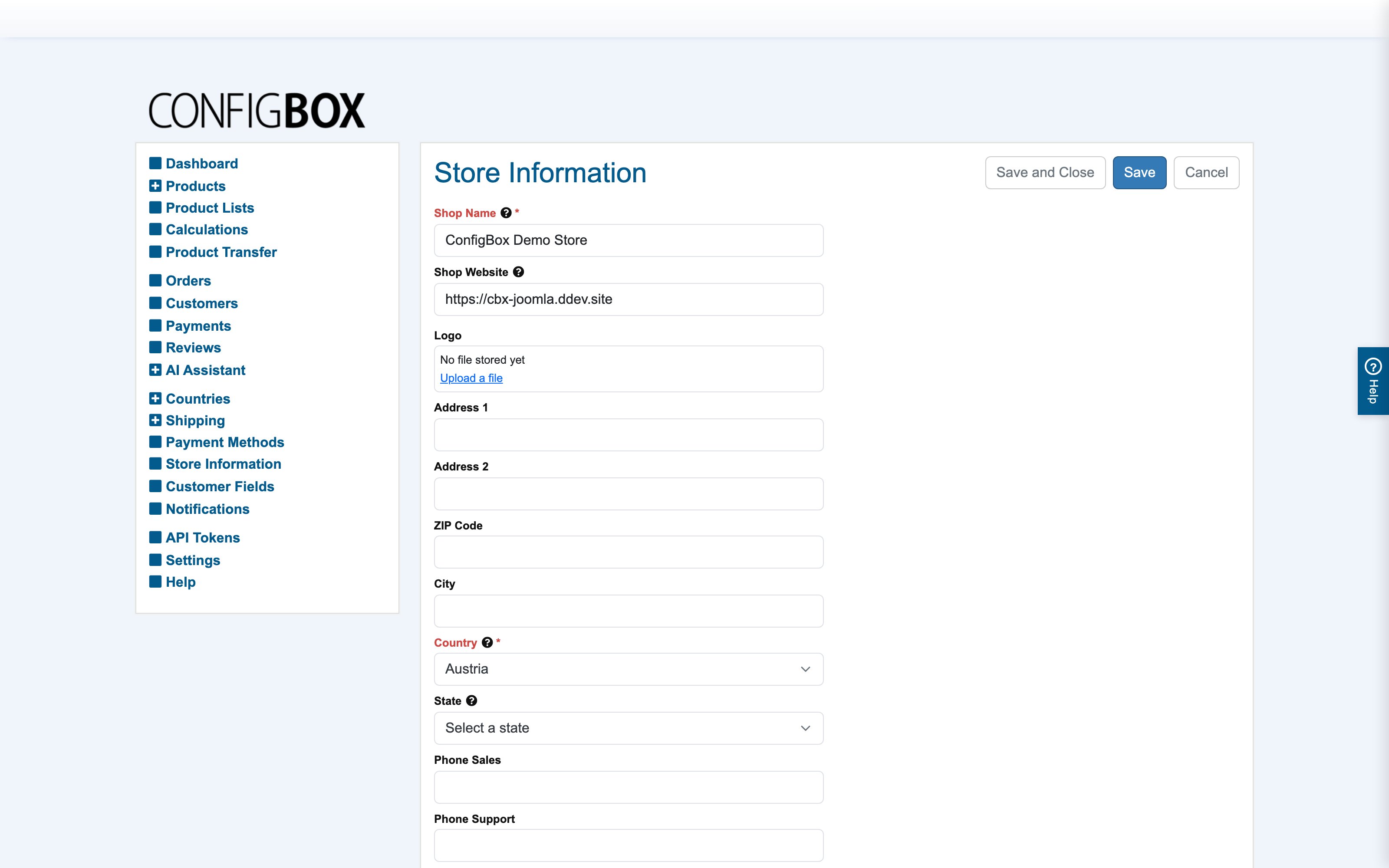Click the Upload a file link
Screen dimensions: 1389x868
(471, 378)
